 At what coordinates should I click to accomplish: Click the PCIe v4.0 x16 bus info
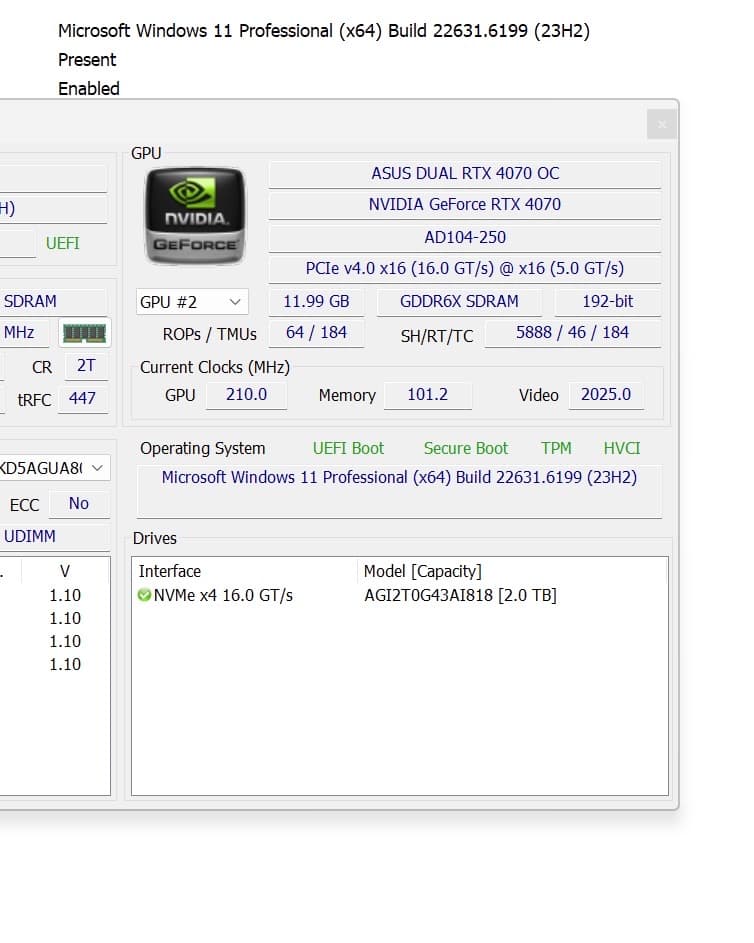465,268
